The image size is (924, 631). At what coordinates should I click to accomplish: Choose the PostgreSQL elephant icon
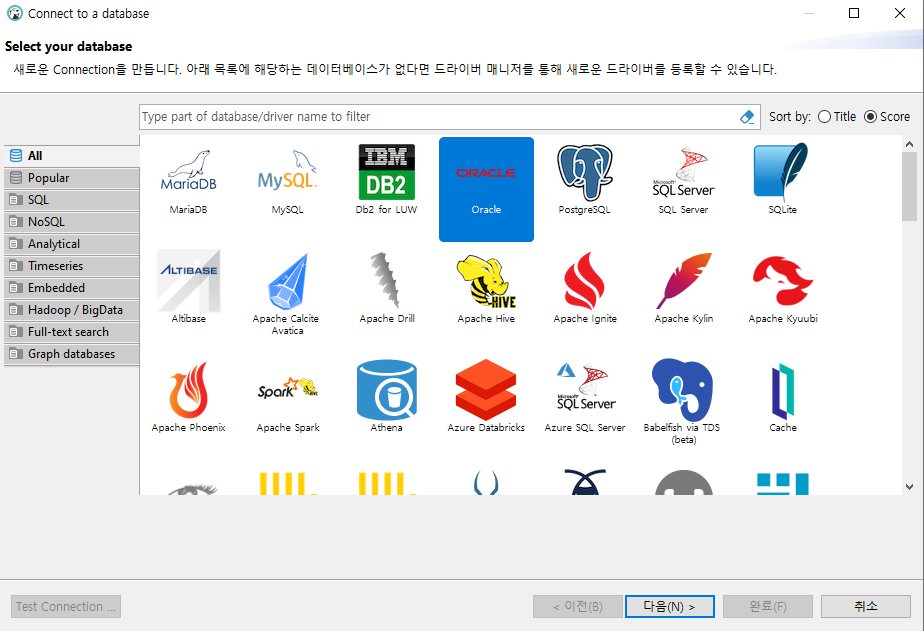pos(585,172)
